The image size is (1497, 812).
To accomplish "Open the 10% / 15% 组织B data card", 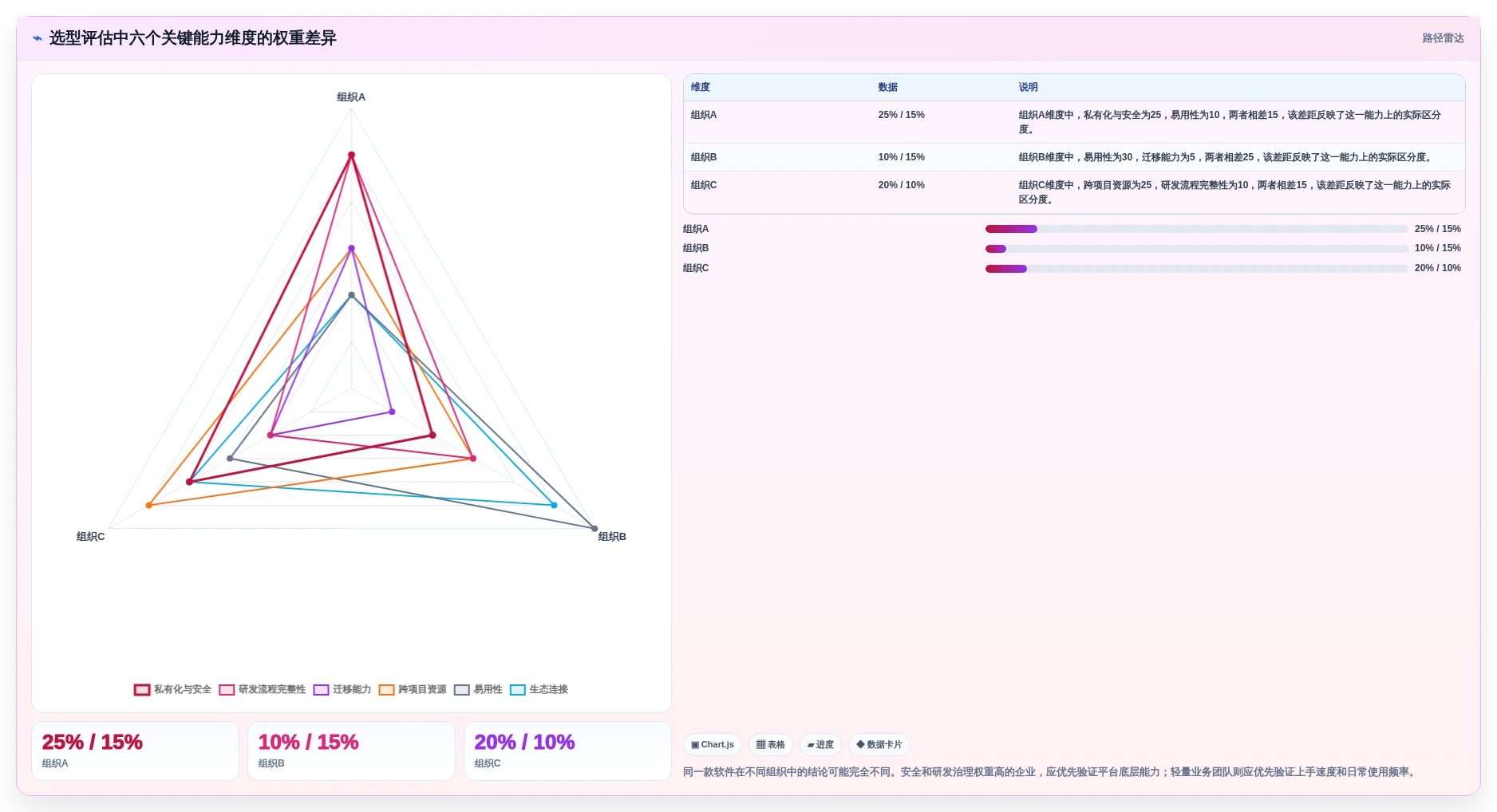I will (351, 751).
